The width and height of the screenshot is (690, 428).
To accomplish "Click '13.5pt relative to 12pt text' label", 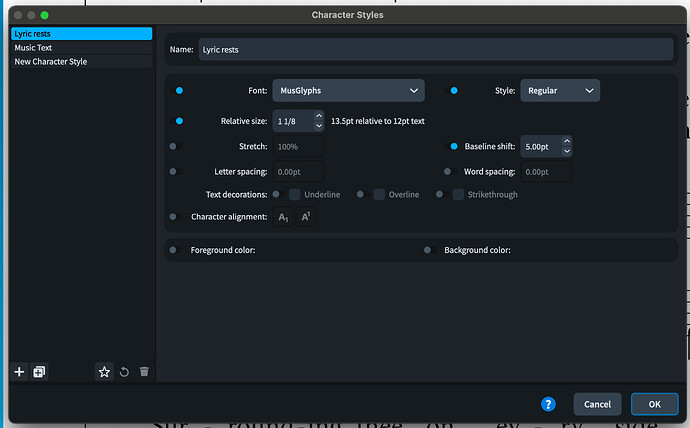I will click(378, 121).
